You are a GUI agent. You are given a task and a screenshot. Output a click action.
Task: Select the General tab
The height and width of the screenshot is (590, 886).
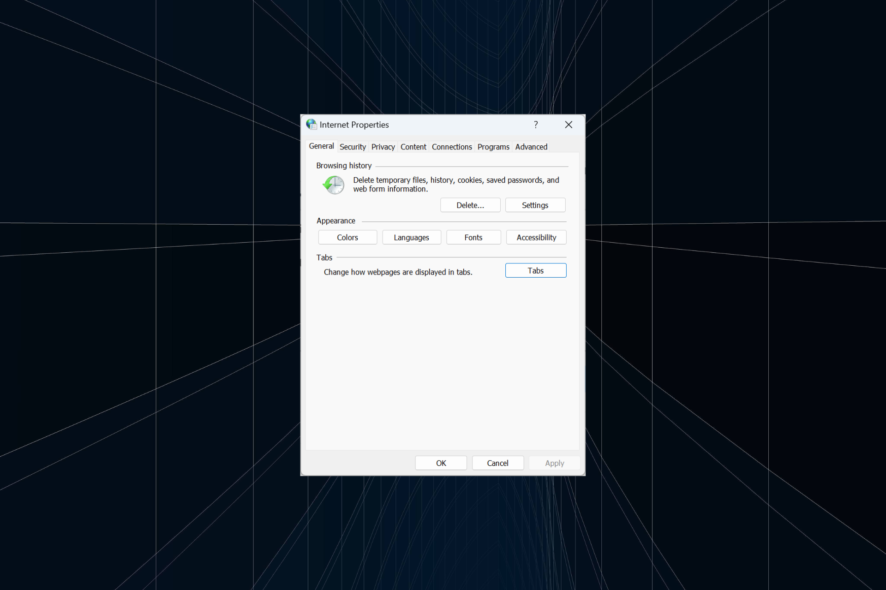(321, 146)
